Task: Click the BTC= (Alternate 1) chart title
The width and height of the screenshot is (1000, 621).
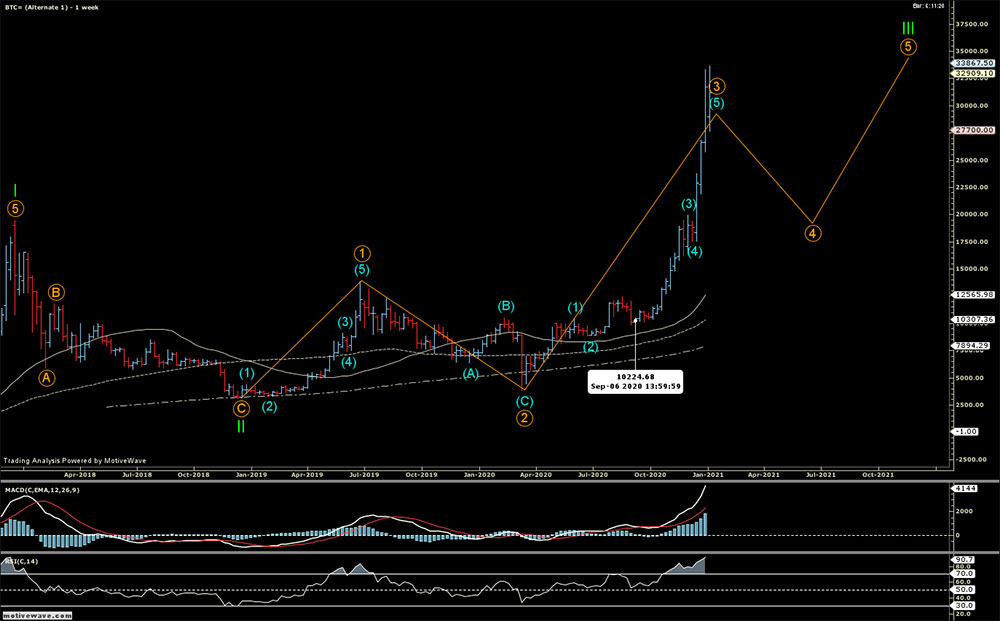Action: coord(47,6)
